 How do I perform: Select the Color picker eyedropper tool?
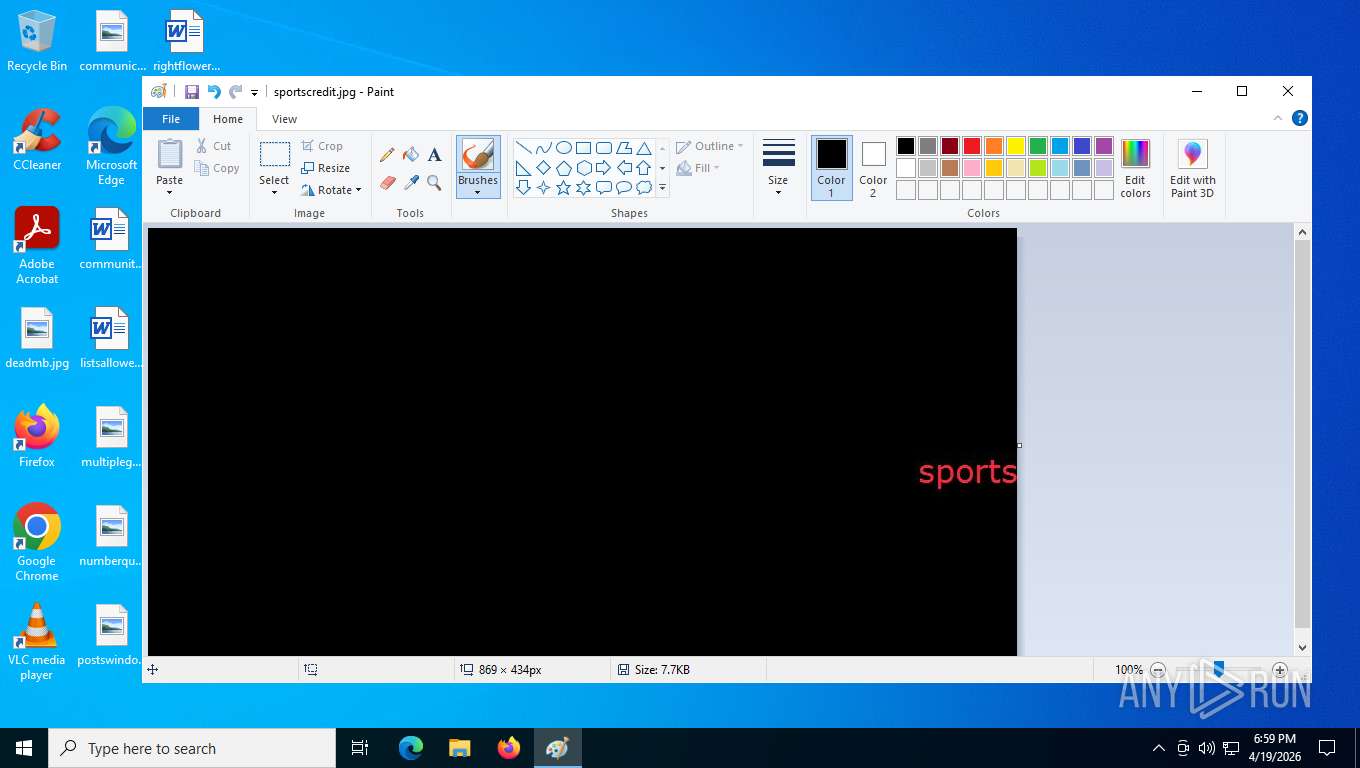(x=411, y=183)
